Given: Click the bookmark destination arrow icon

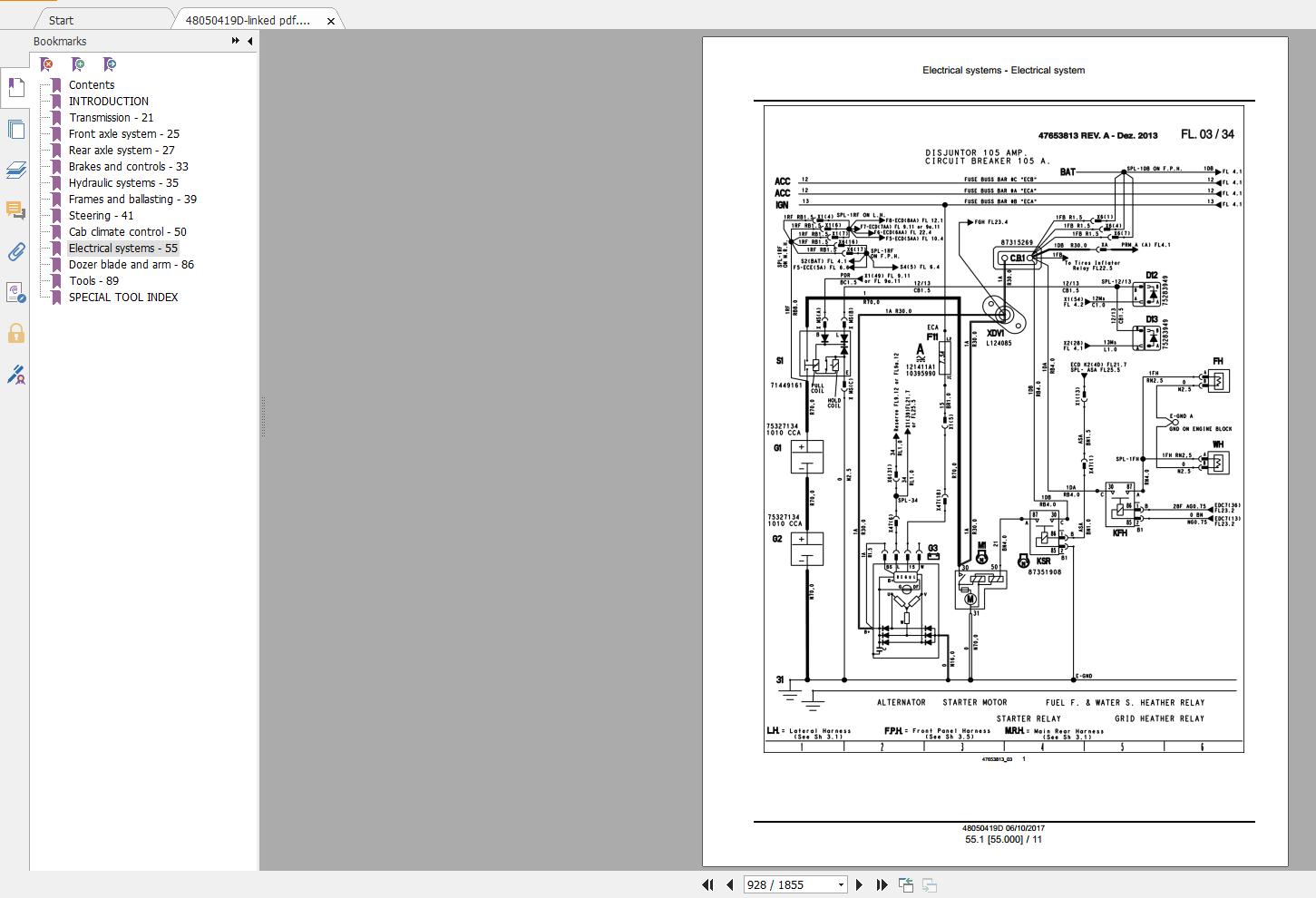Looking at the screenshot, I should [x=110, y=64].
